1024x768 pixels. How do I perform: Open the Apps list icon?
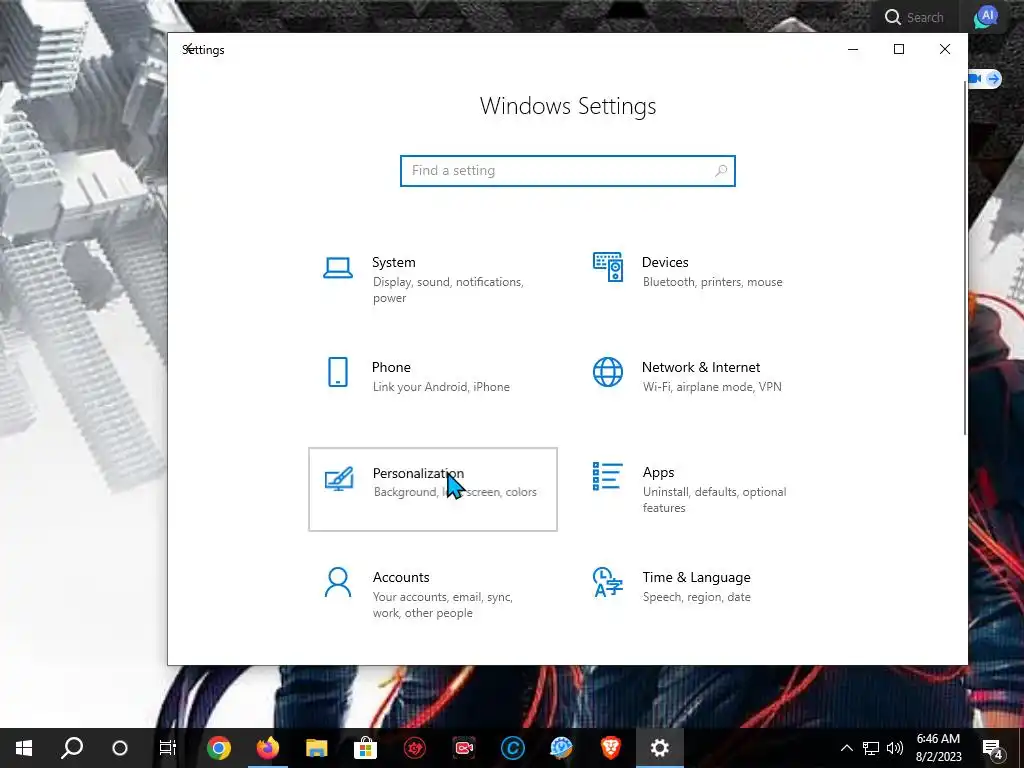[607, 476]
